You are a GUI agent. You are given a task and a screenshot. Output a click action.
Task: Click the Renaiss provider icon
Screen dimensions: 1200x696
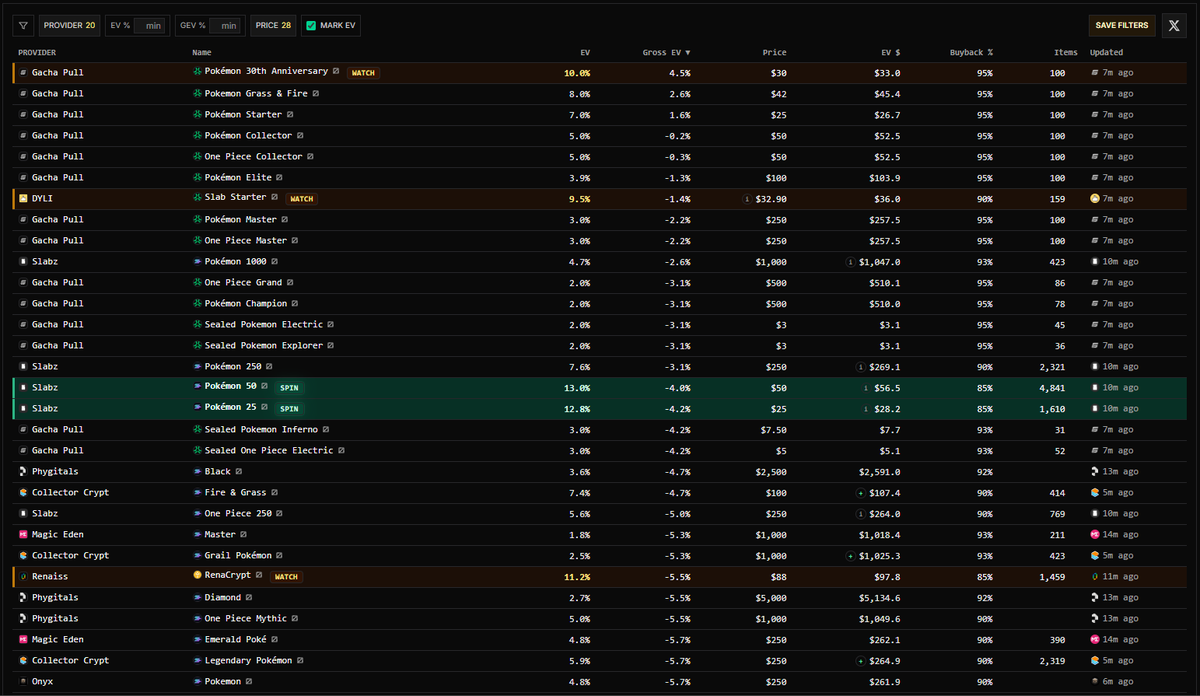[23, 576]
